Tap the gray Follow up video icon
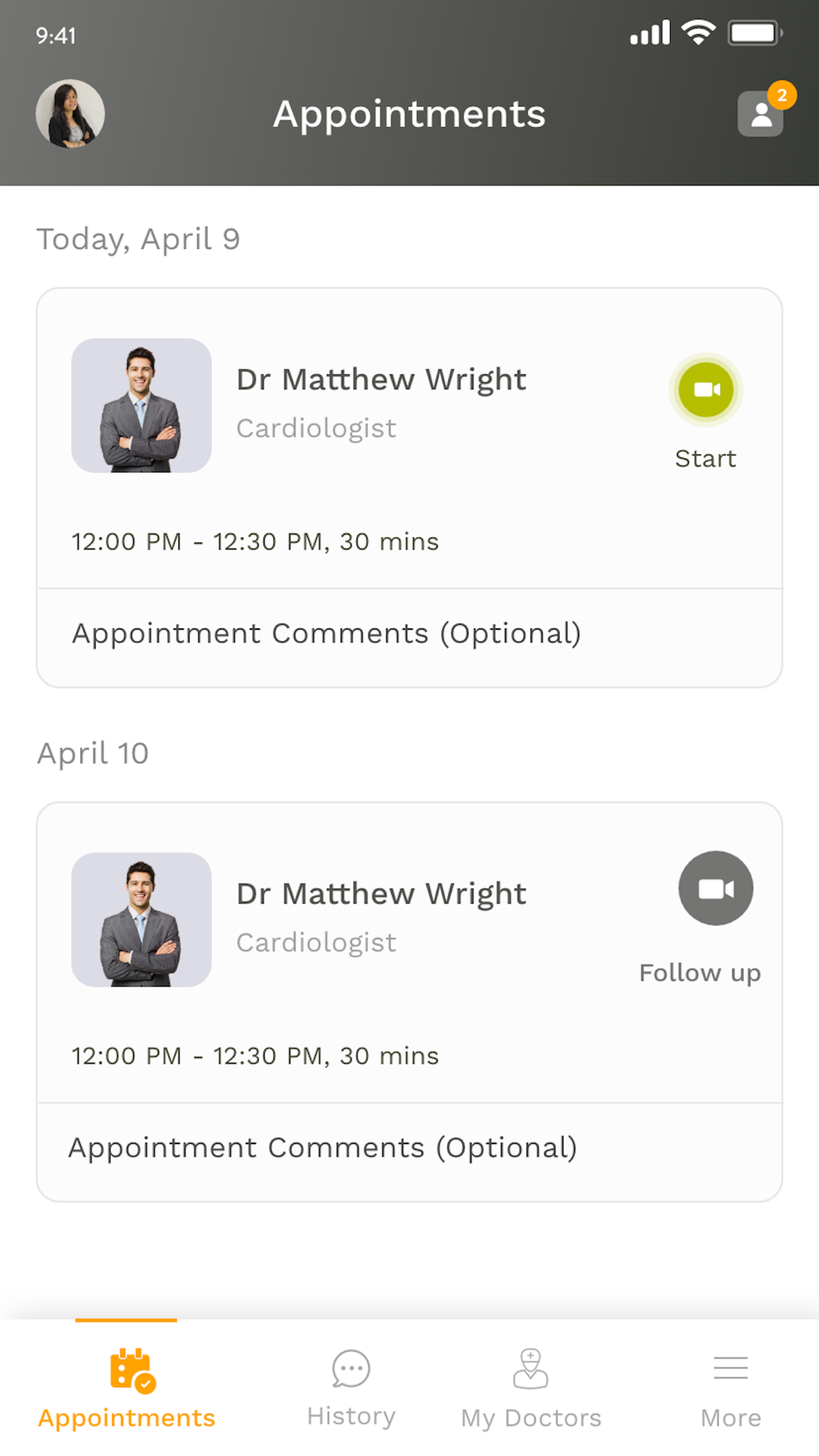Screen dimensions: 819x1456 click(716, 889)
